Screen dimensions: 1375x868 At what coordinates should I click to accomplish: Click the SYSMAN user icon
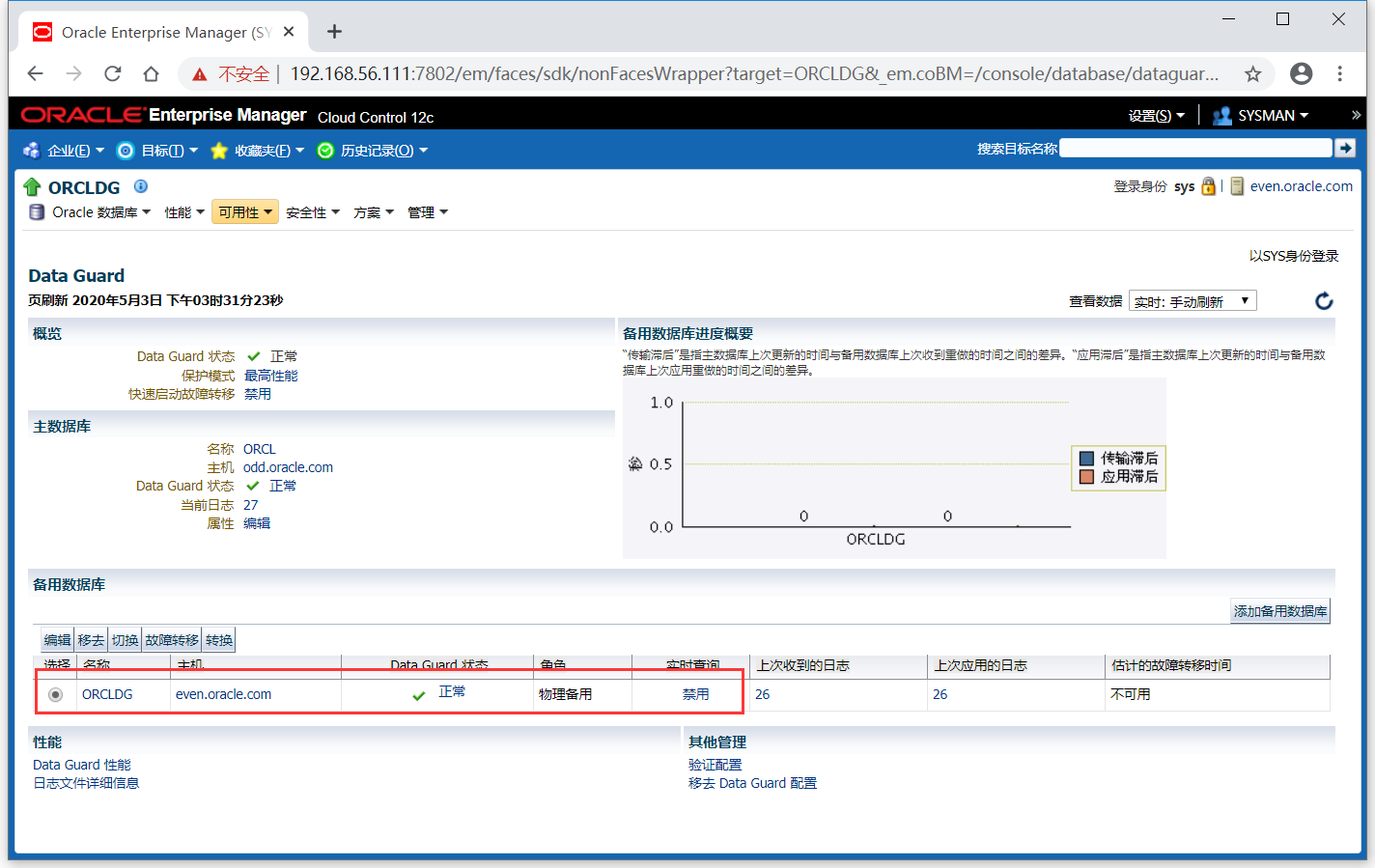coord(1221,116)
